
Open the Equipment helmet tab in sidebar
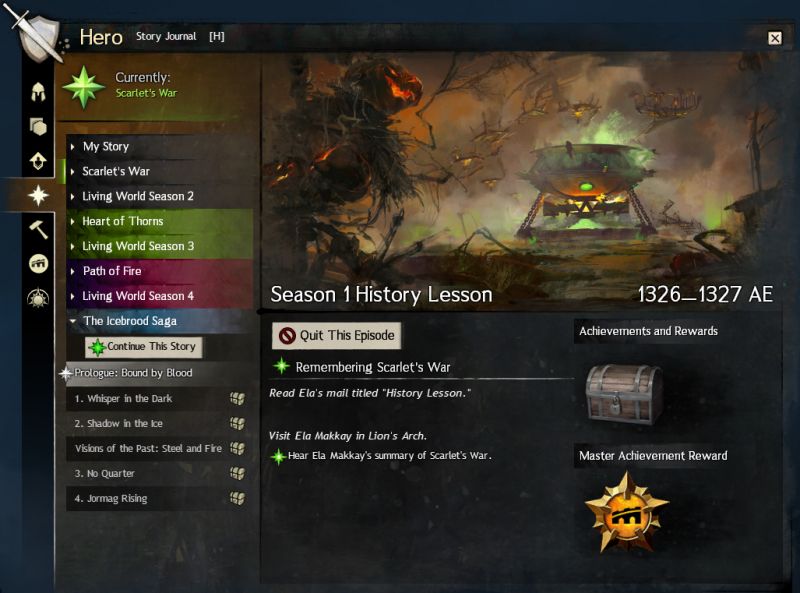pos(38,92)
